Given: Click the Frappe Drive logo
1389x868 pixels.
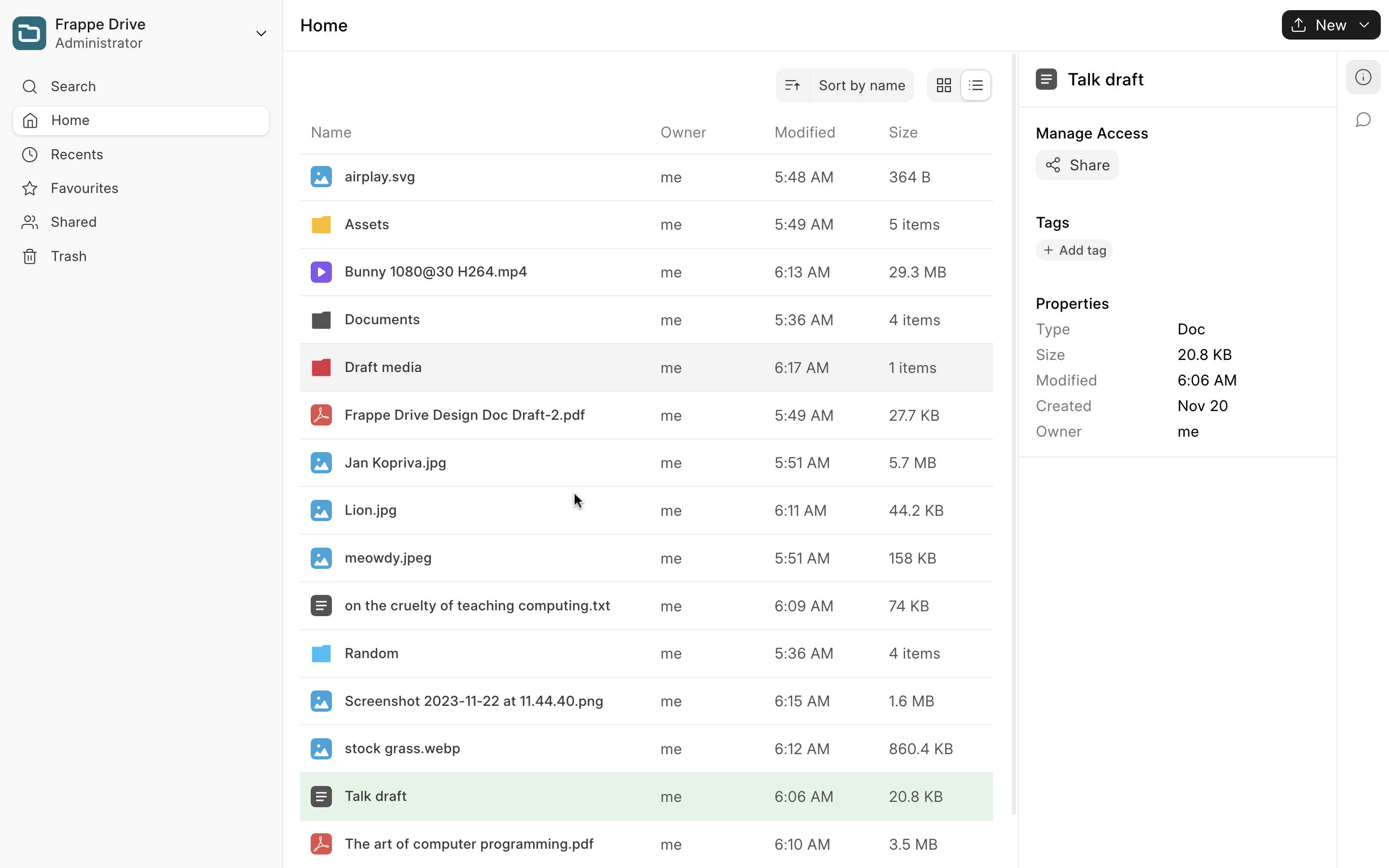Looking at the screenshot, I should [29, 33].
